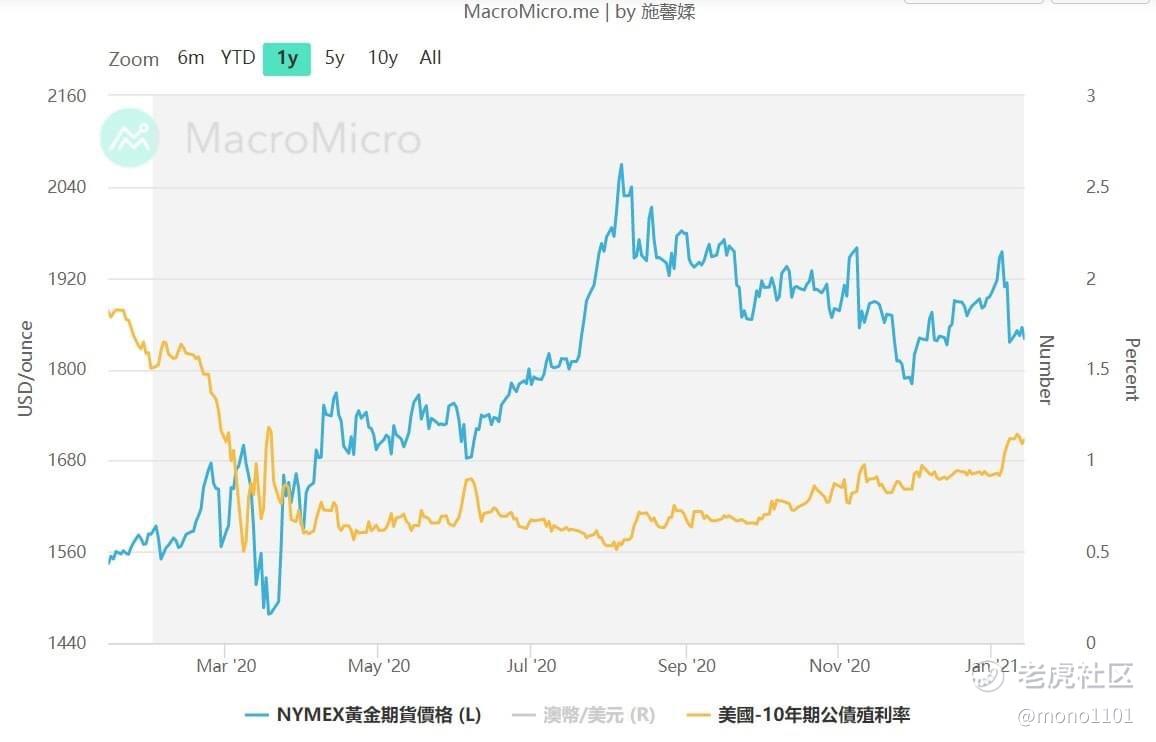Click the Sep '20 x-axis label
The width and height of the screenshot is (1156, 742).
pos(687,665)
